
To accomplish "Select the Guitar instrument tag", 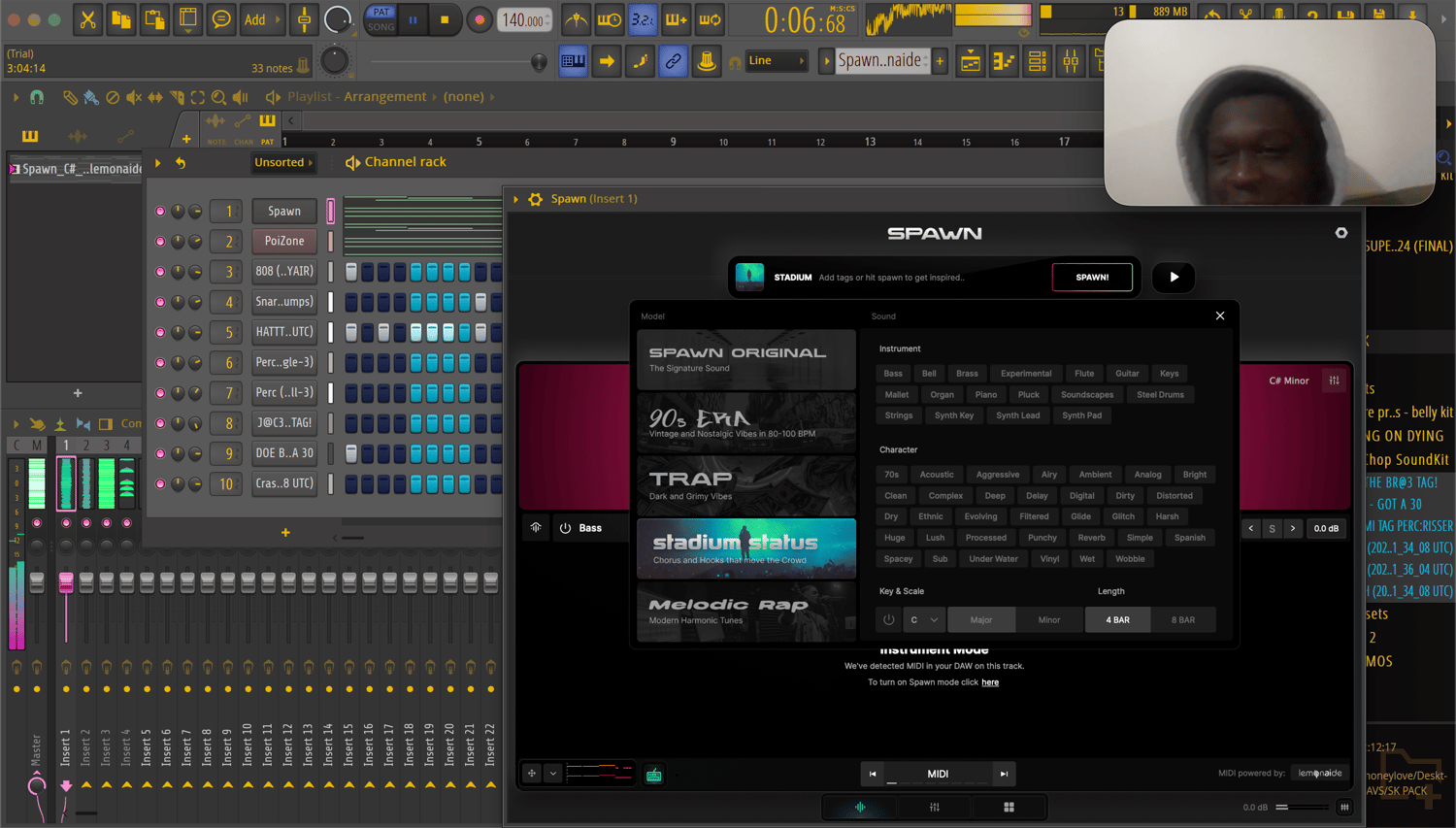I will 1127,374.
